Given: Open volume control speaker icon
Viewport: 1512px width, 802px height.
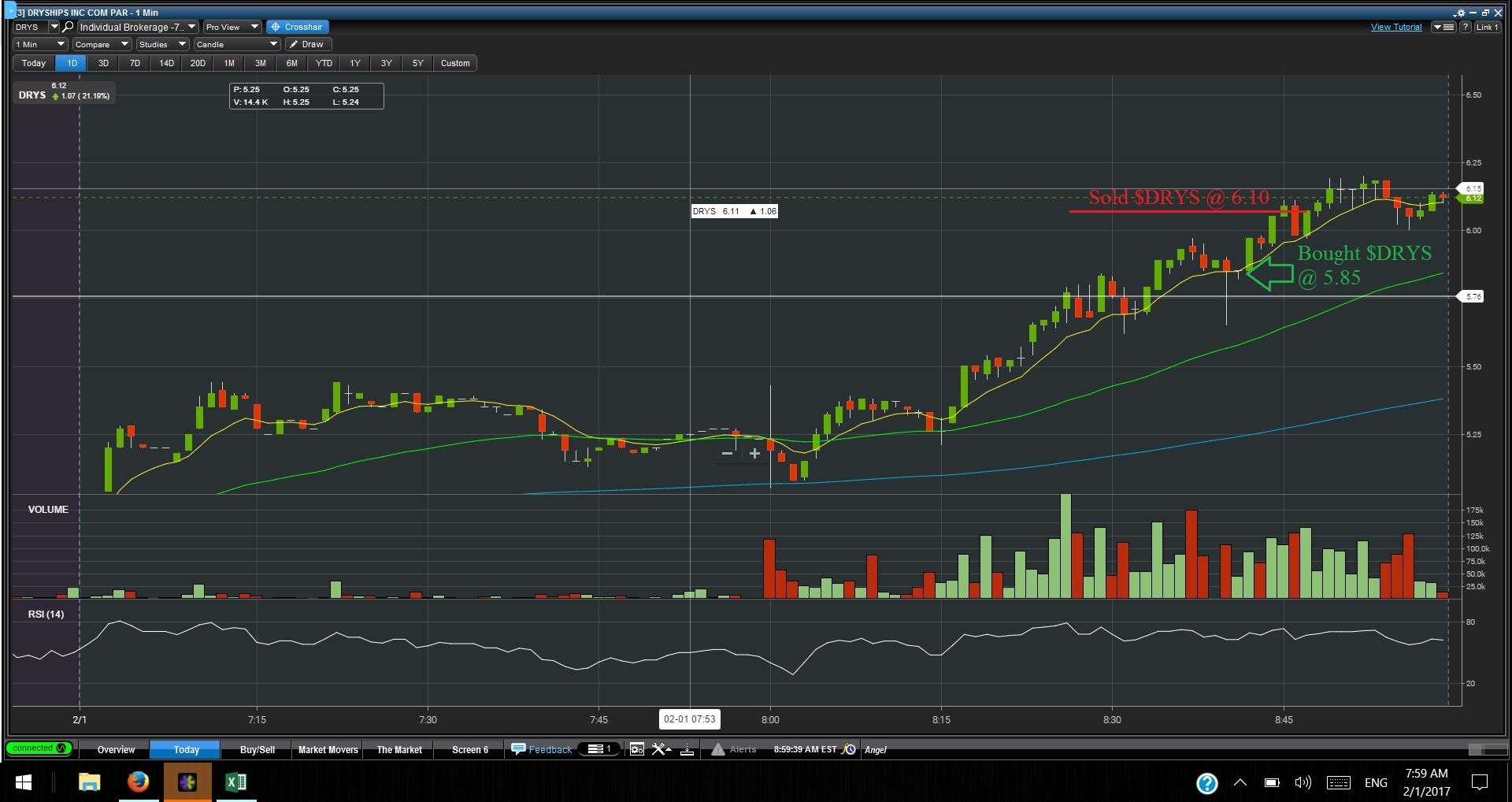Looking at the screenshot, I should coord(1303,782).
